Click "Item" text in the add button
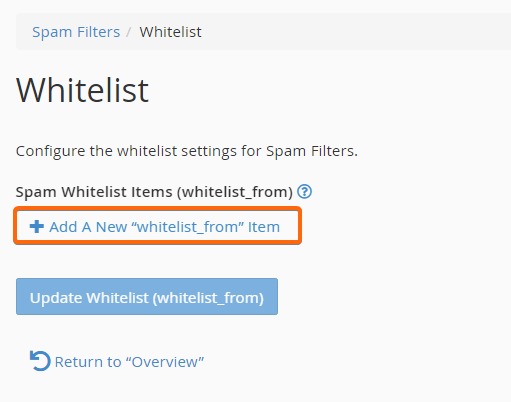 coord(264,227)
